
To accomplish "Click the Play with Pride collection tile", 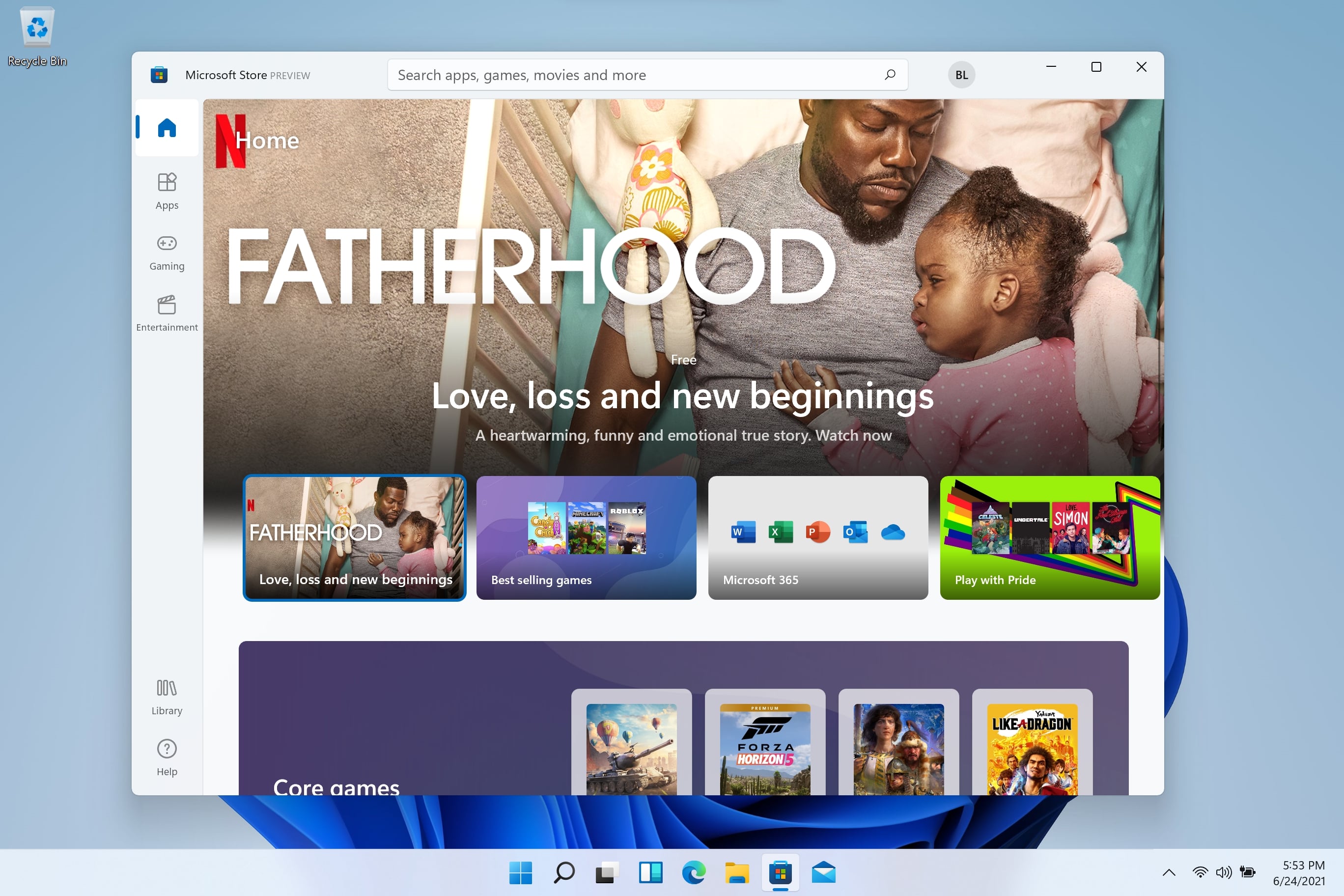I will [1050, 537].
